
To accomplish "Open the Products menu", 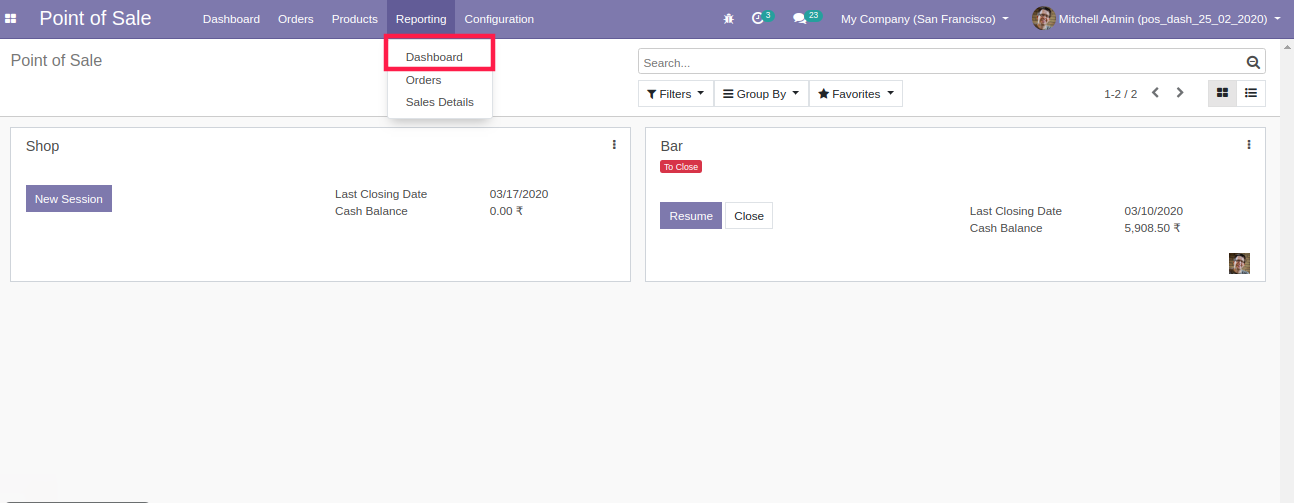I will click(x=355, y=19).
